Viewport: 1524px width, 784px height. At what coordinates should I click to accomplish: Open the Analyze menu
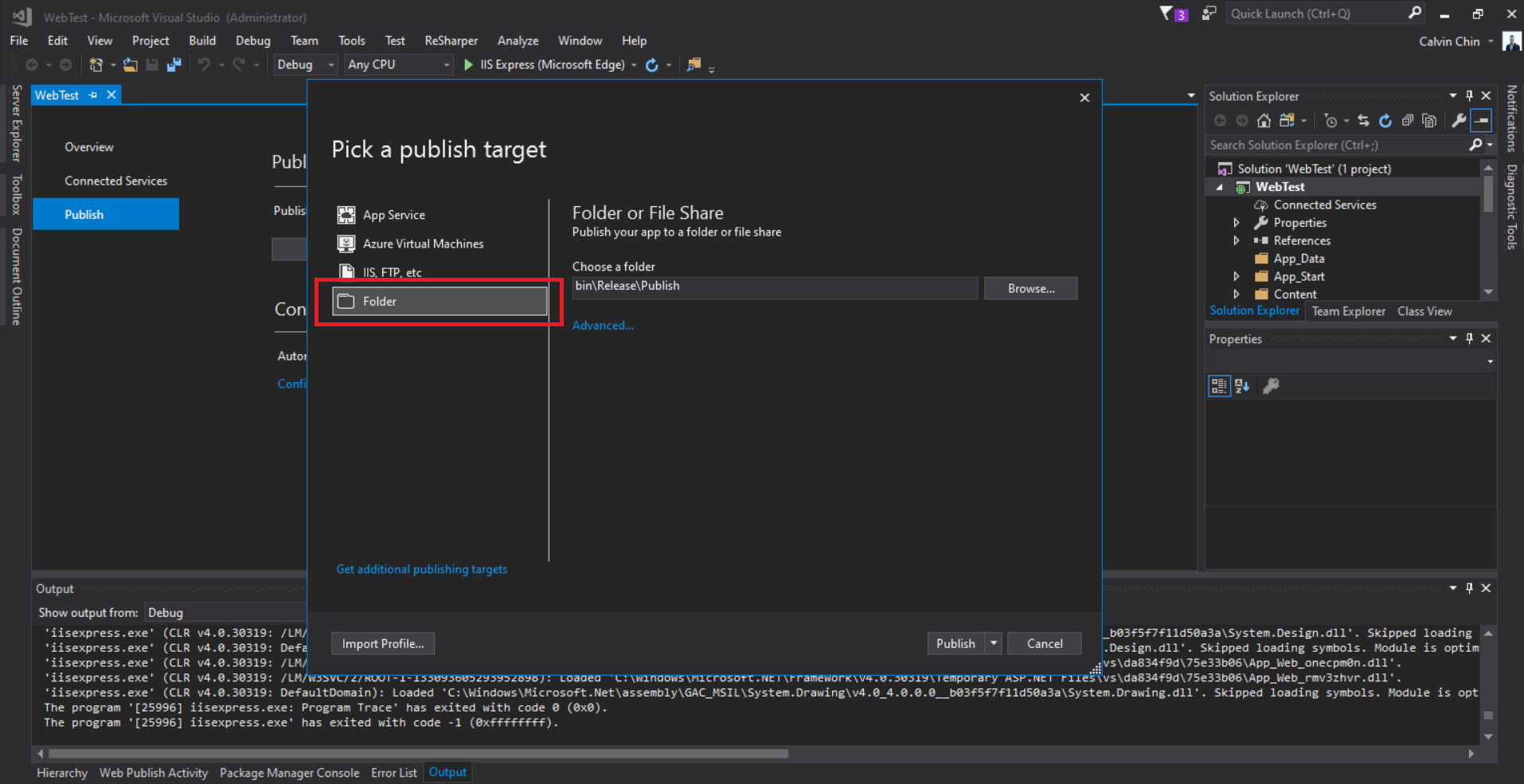518,41
